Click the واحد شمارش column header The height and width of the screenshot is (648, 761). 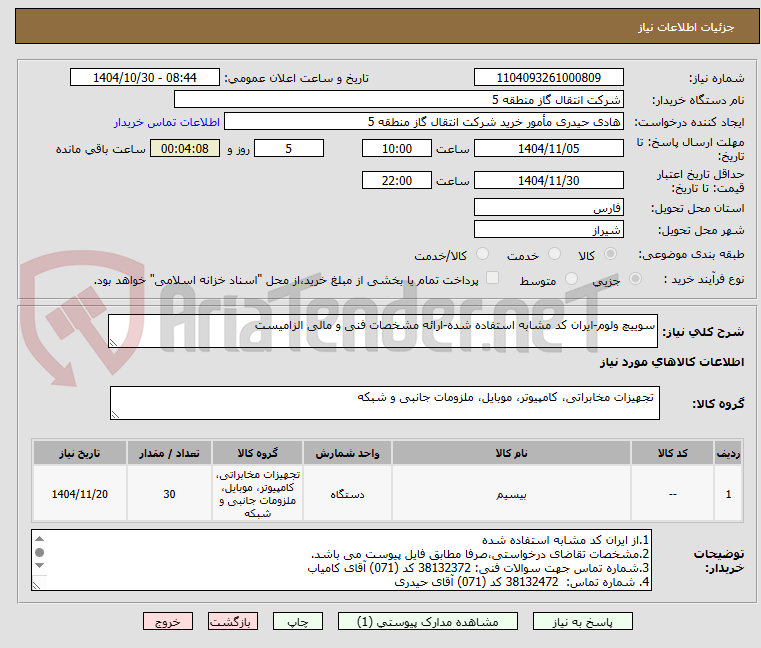pos(347,453)
